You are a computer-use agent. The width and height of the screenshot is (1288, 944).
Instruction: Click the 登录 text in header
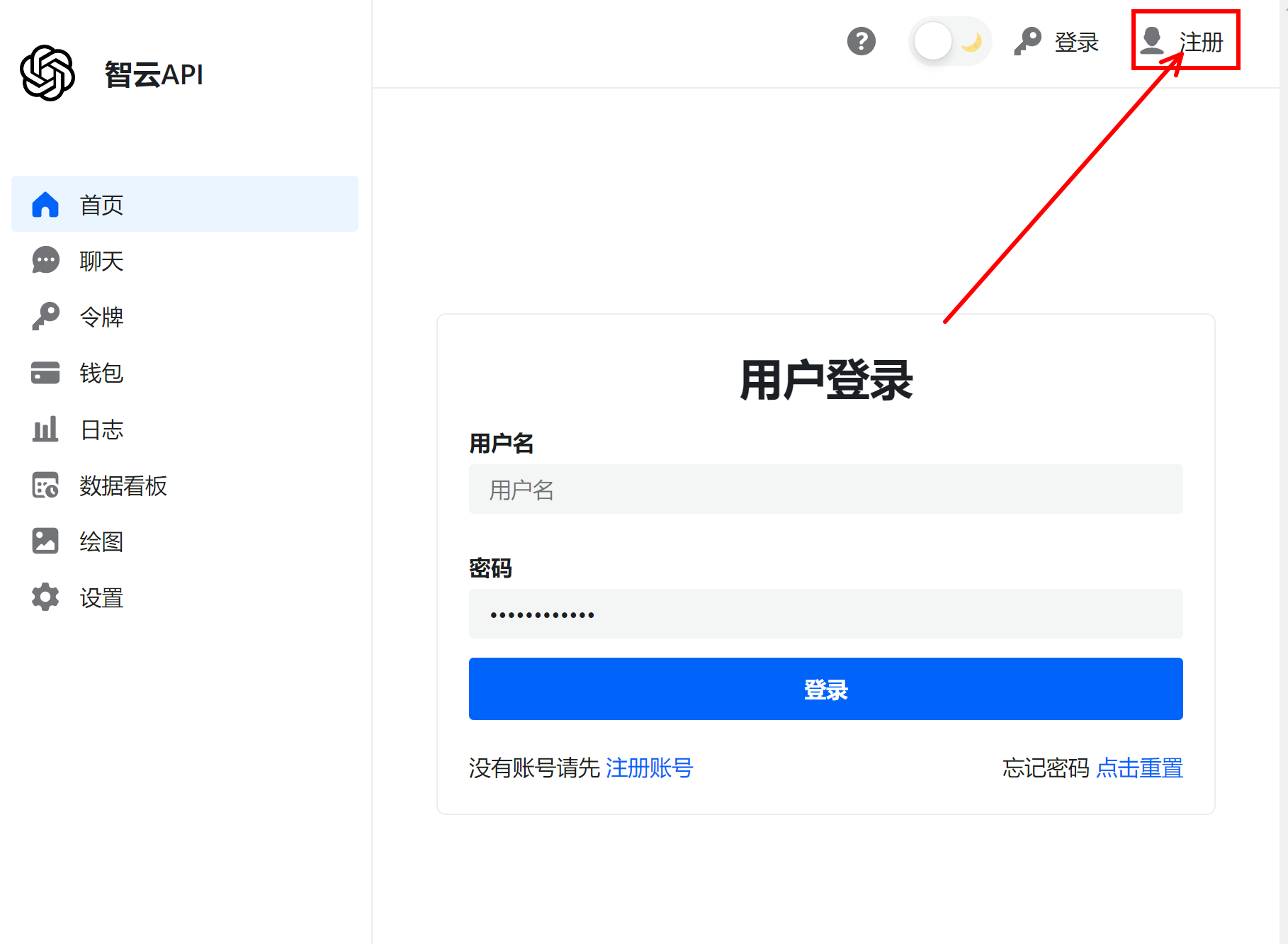point(1076,42)
